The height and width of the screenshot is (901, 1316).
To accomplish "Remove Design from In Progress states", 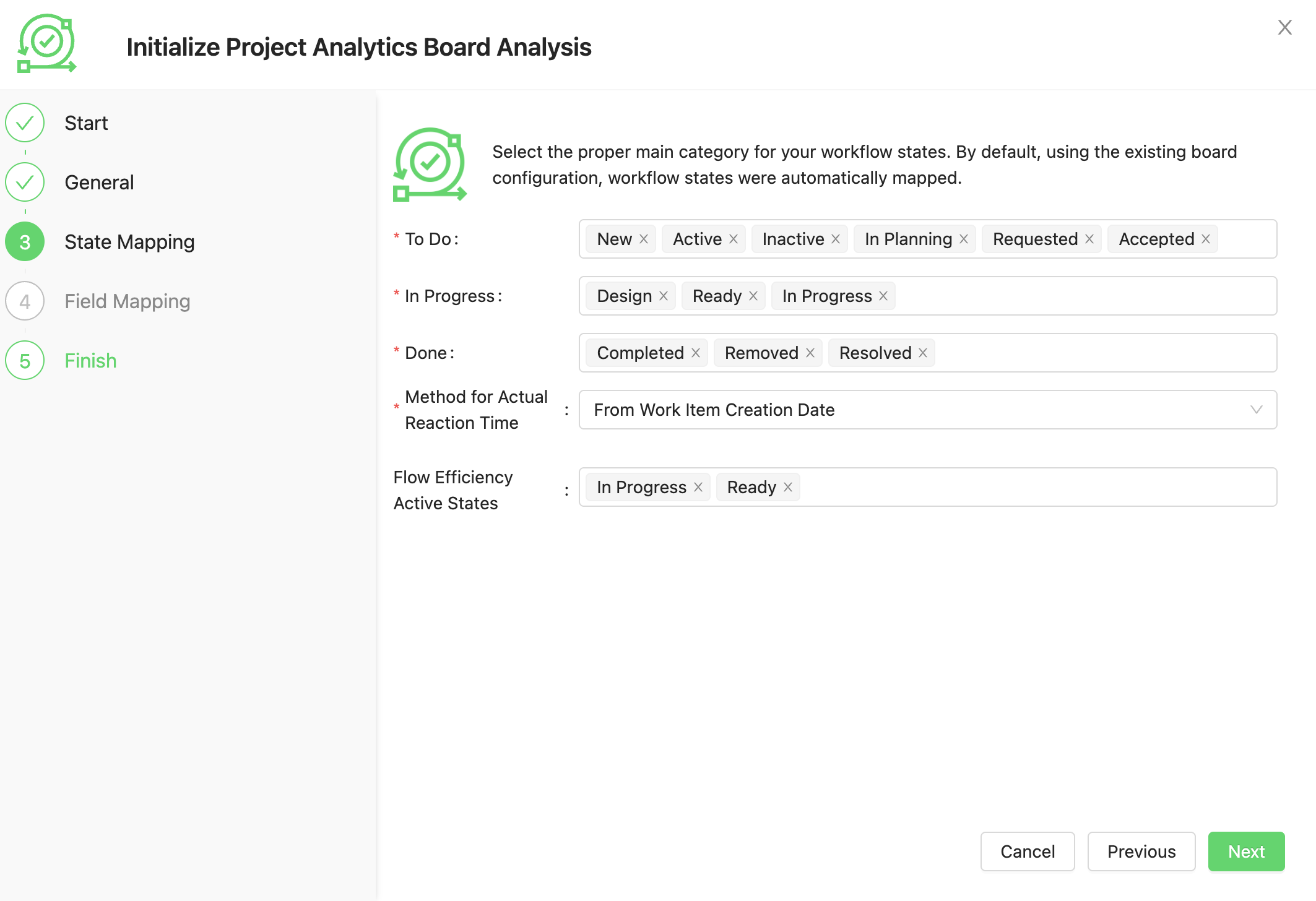I will [x=664, y=296].
